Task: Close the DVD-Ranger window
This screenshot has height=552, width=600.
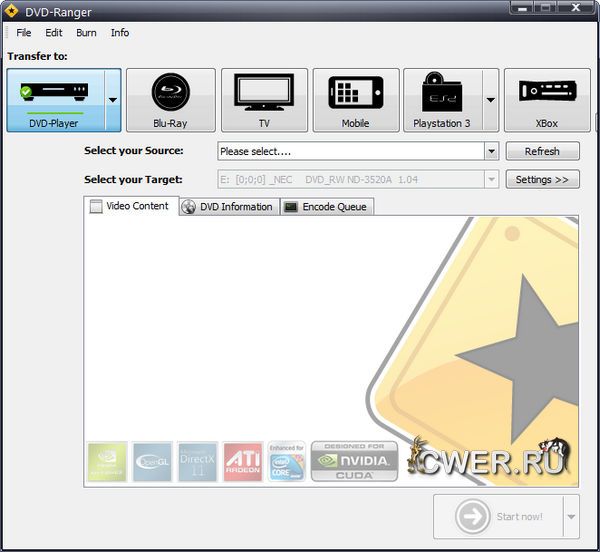Action: point(576,8)
